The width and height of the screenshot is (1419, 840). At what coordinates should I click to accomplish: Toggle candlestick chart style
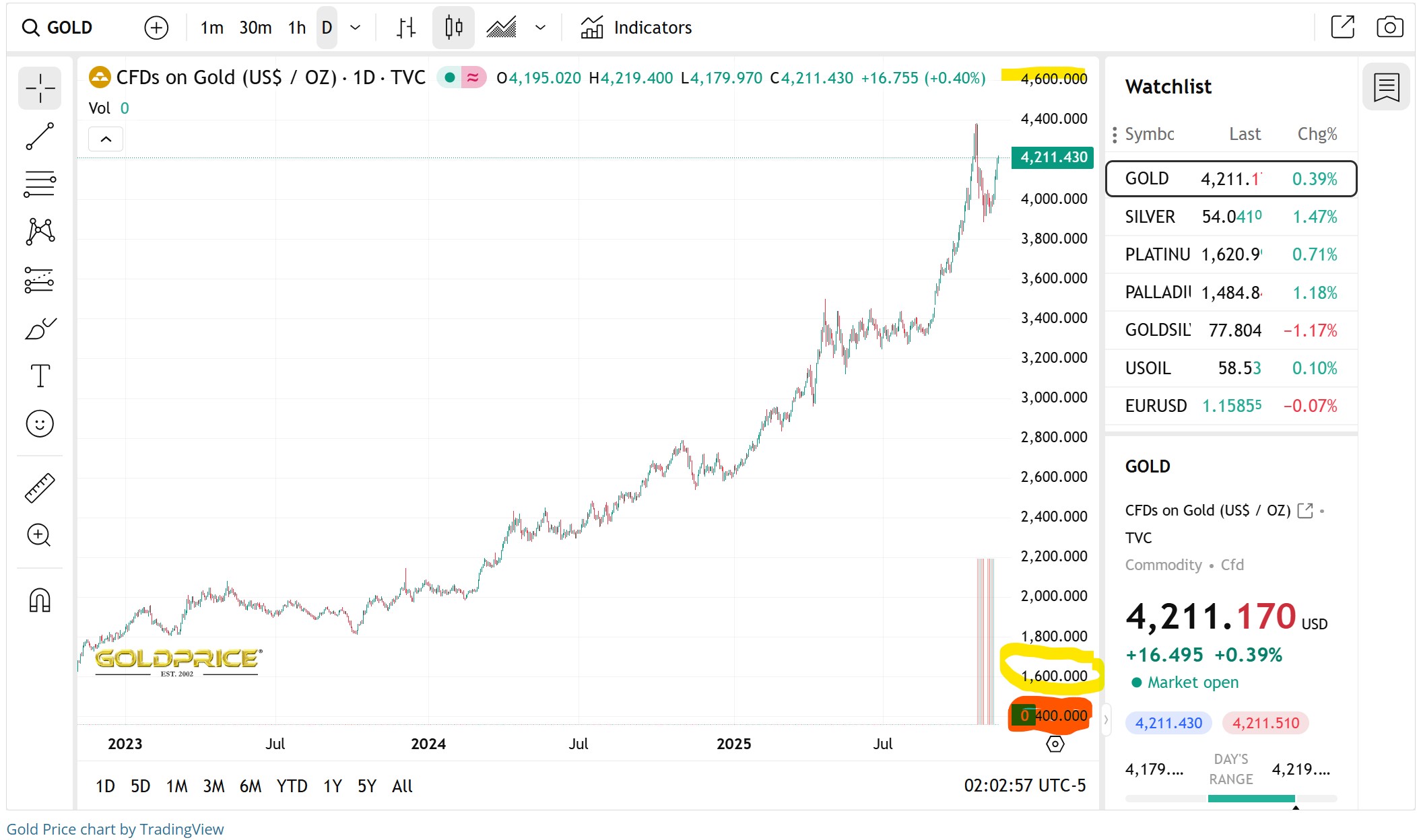[453, 28]
